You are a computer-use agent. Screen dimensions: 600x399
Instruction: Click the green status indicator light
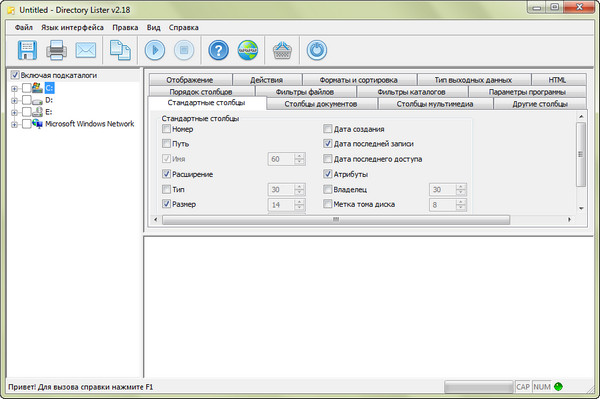pos(558,387)
